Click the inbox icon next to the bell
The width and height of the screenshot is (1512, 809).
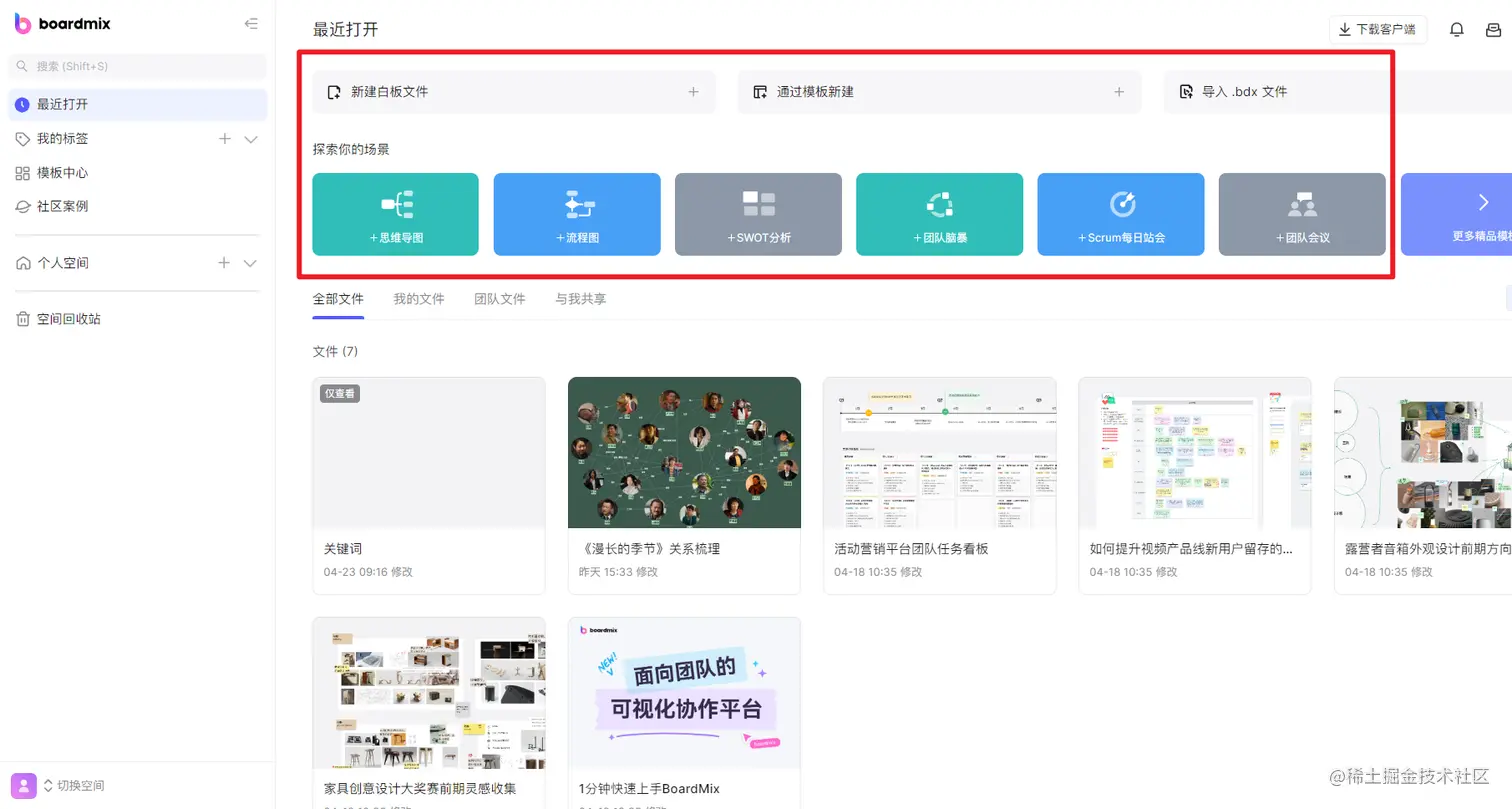click(1494, 30)
